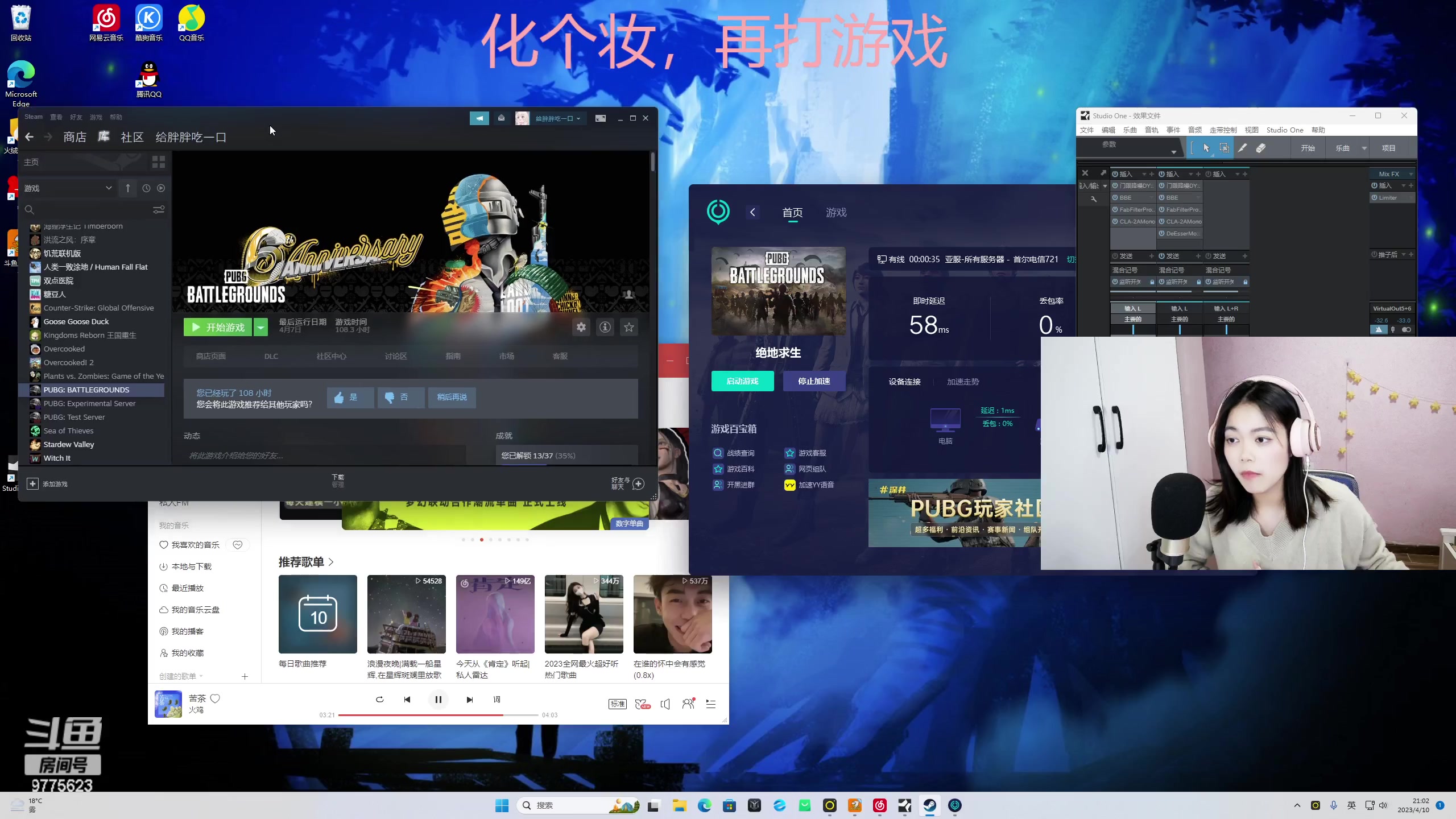Click Steam icon in the taskbar
Screen dimensions: 1456x819
[x=930, y=805]
